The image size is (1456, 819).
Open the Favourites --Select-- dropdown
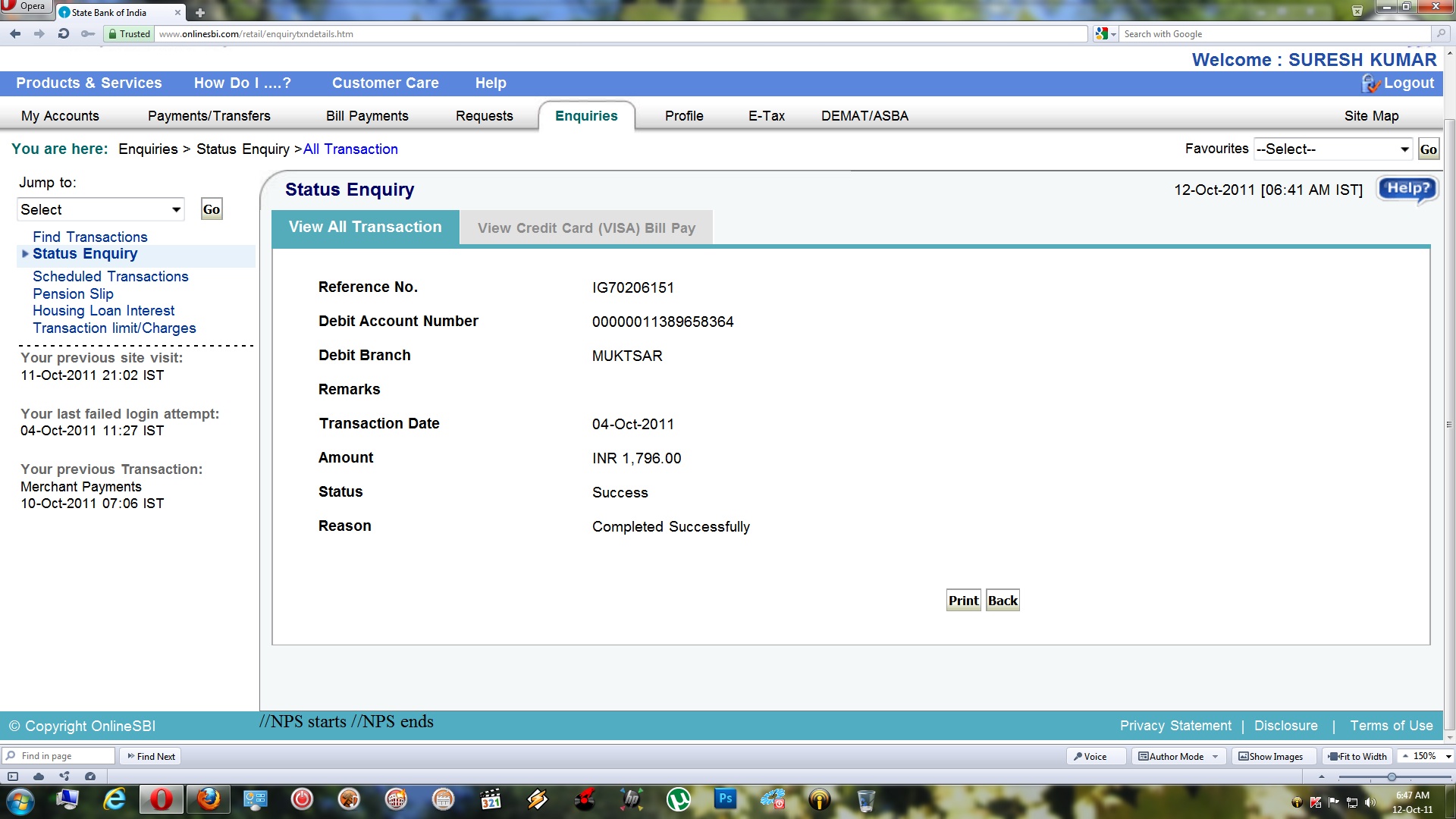[1332, 149]
